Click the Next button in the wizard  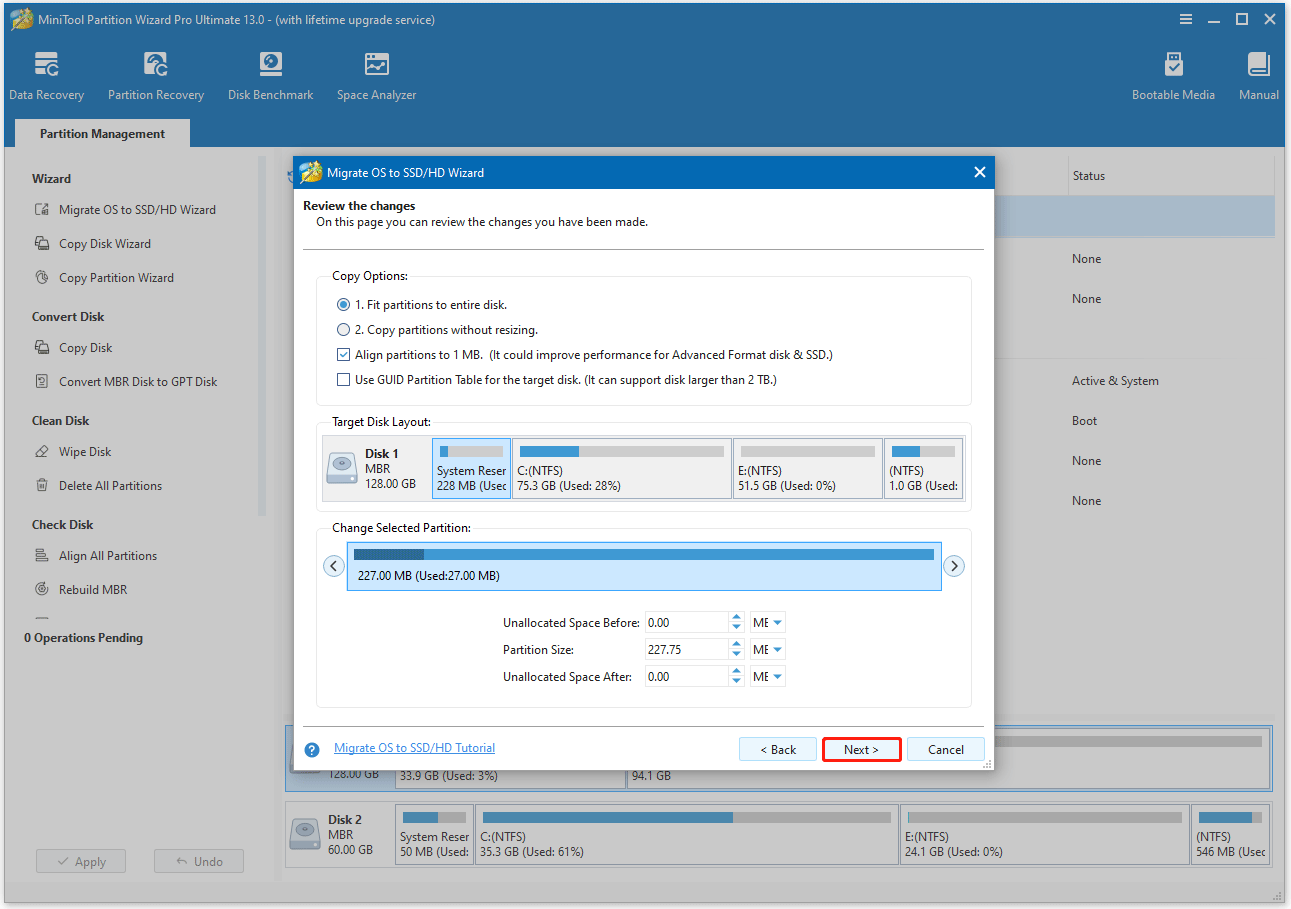[x=861, y=748]
